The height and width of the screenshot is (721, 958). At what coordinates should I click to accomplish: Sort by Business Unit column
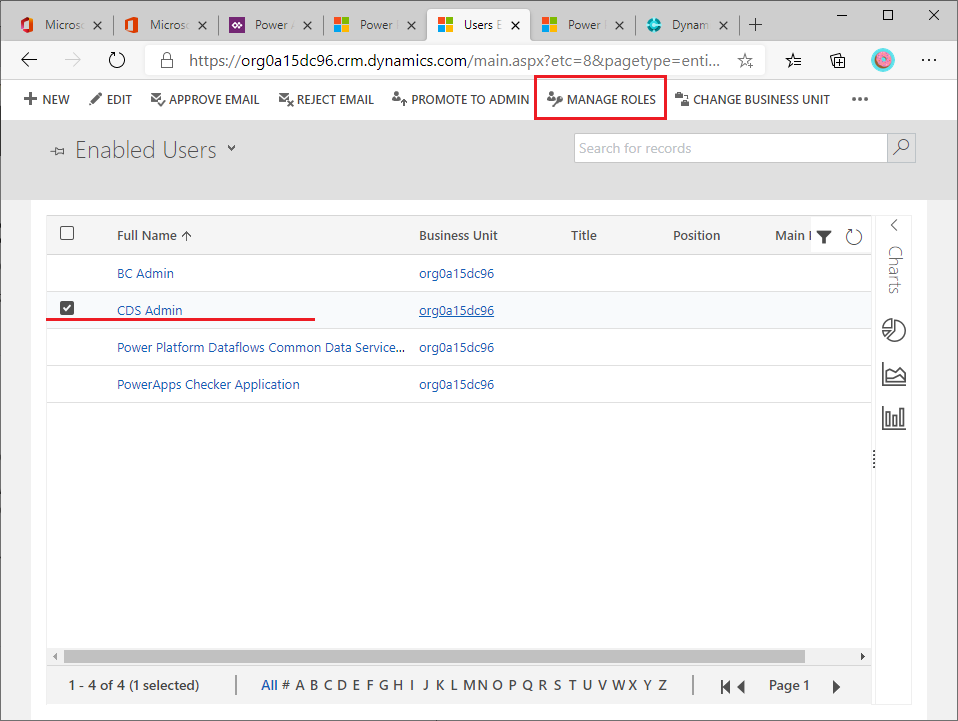(458, 236)
